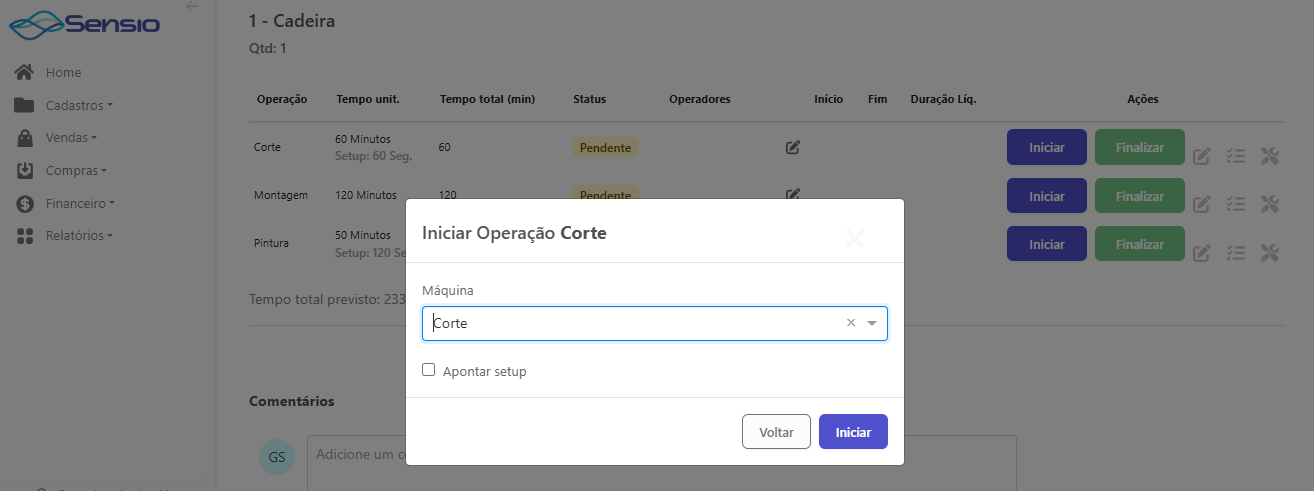Open the Compras menu in the sidebar
Viewport: 1314px width, 491px height.
pyautogui.click(x=75, y=171)
